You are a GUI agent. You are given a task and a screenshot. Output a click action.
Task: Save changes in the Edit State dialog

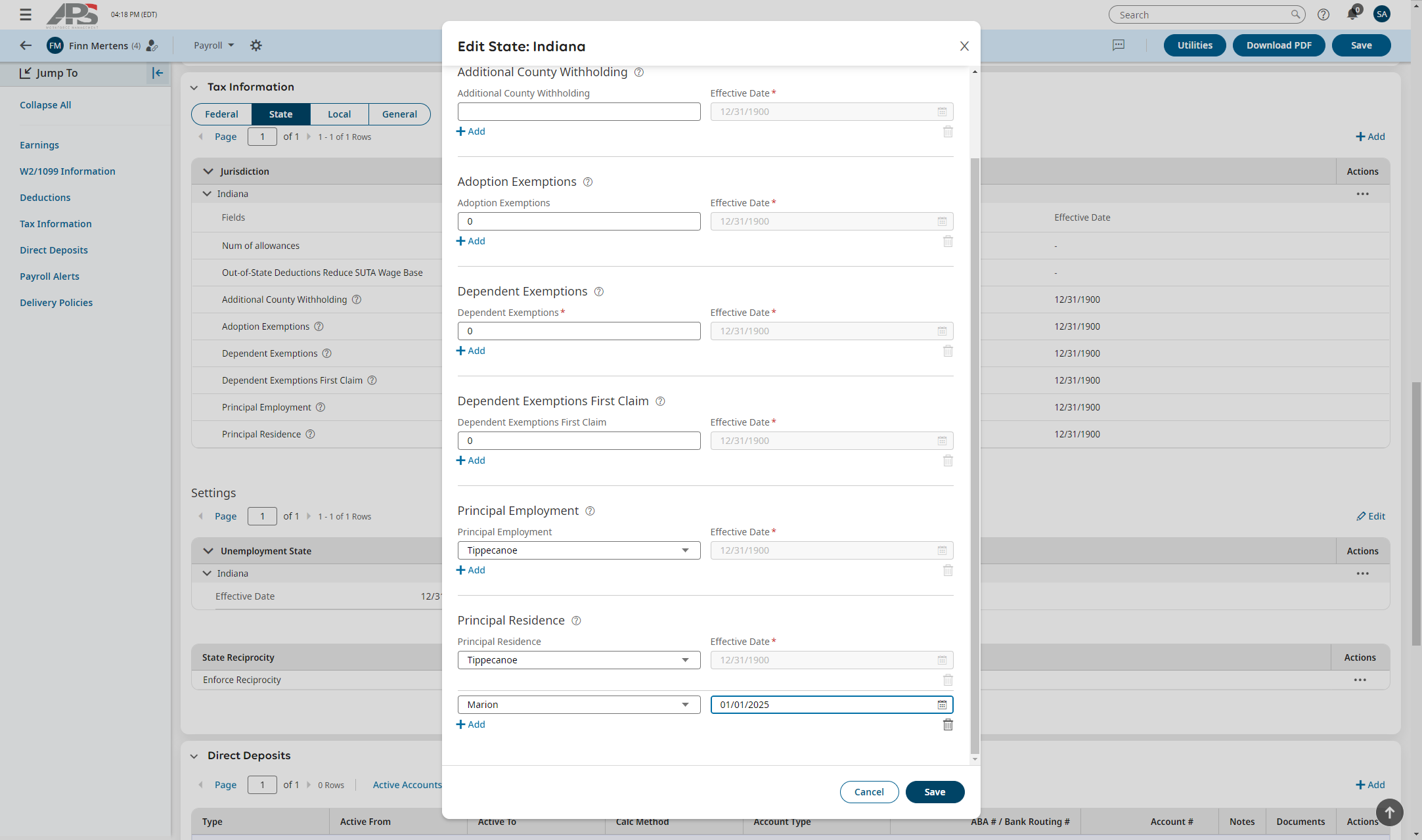tap(935, 792)
